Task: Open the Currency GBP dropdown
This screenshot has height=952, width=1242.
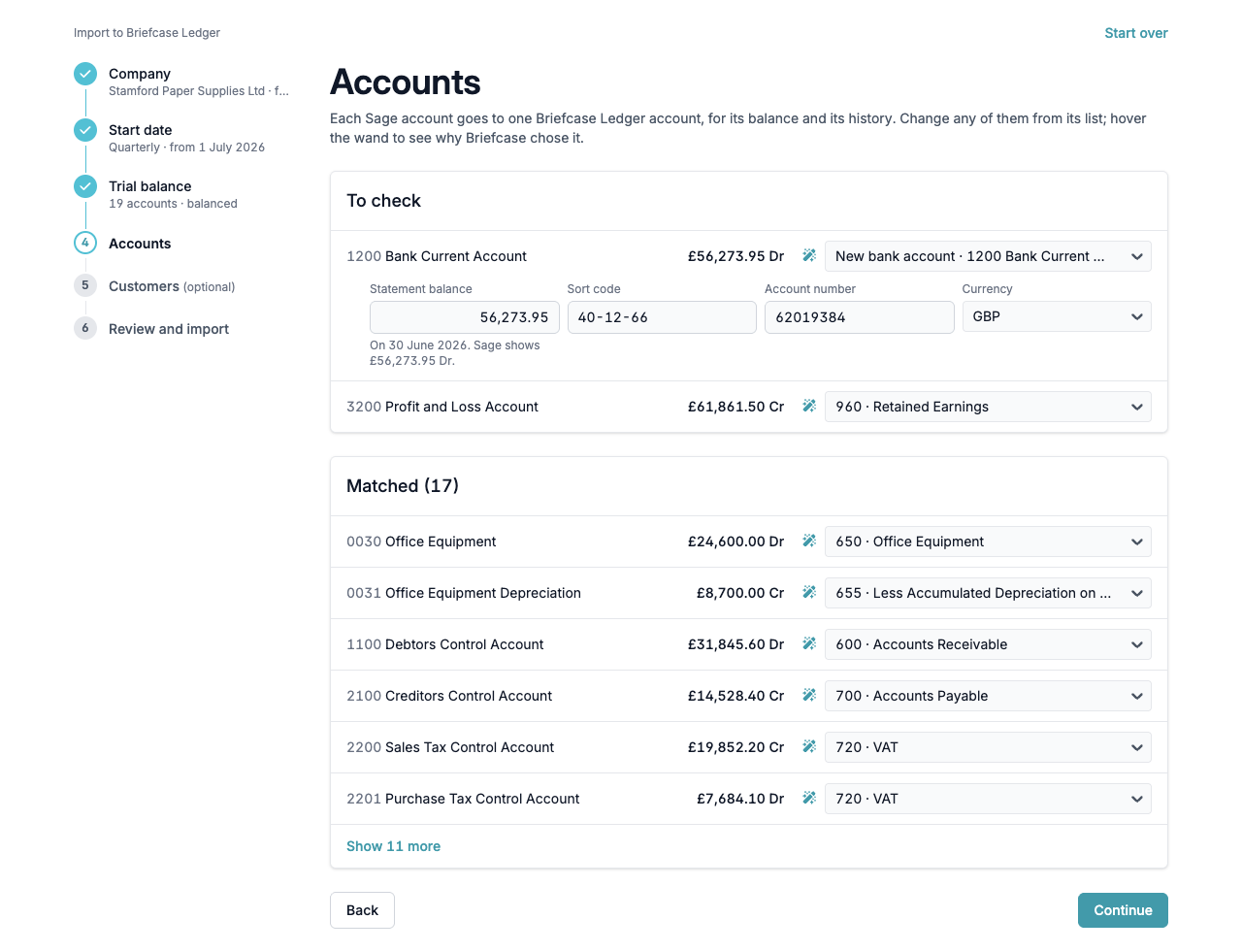Action: click(1057, 316)
